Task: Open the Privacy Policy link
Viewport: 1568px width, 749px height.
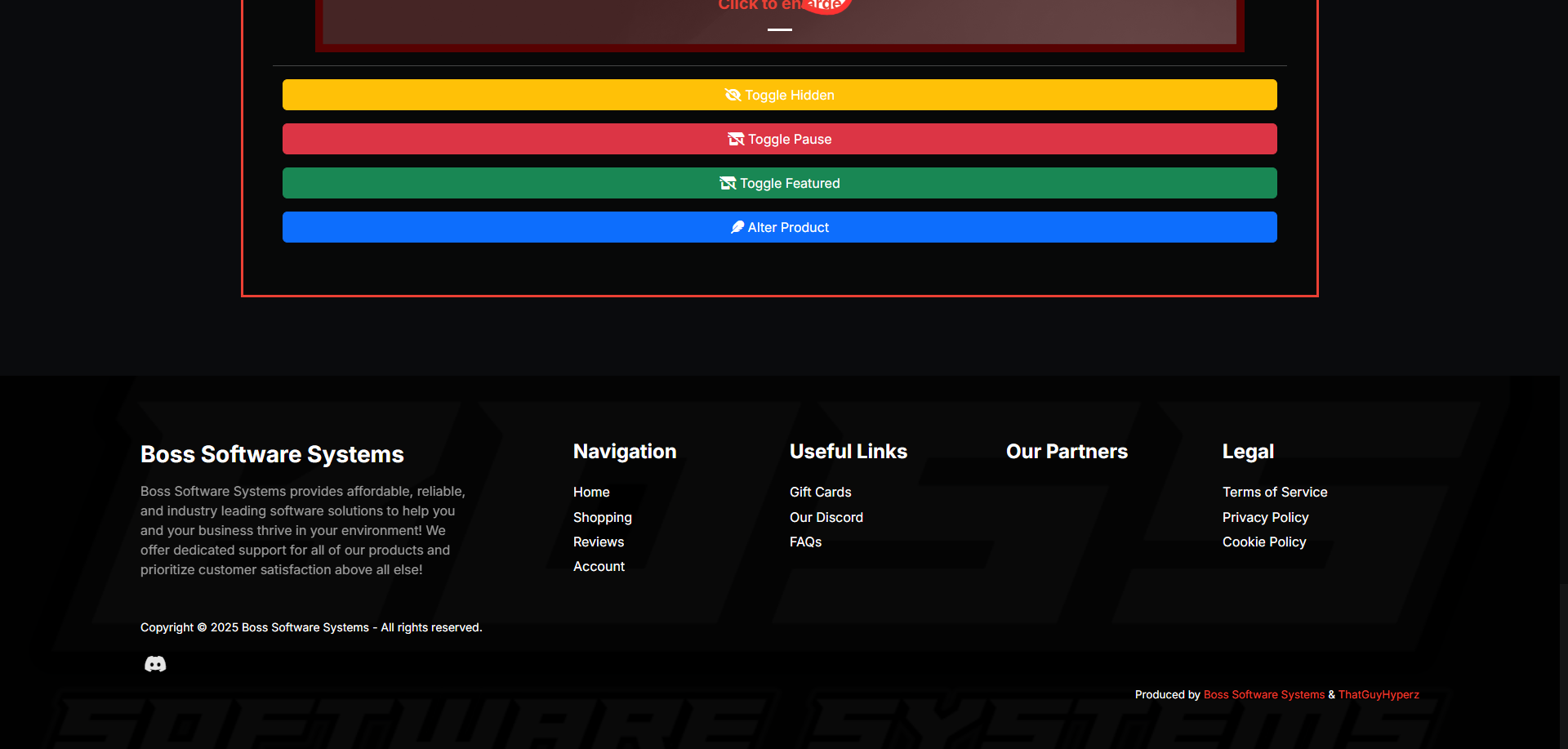Action: point(1265,517)
